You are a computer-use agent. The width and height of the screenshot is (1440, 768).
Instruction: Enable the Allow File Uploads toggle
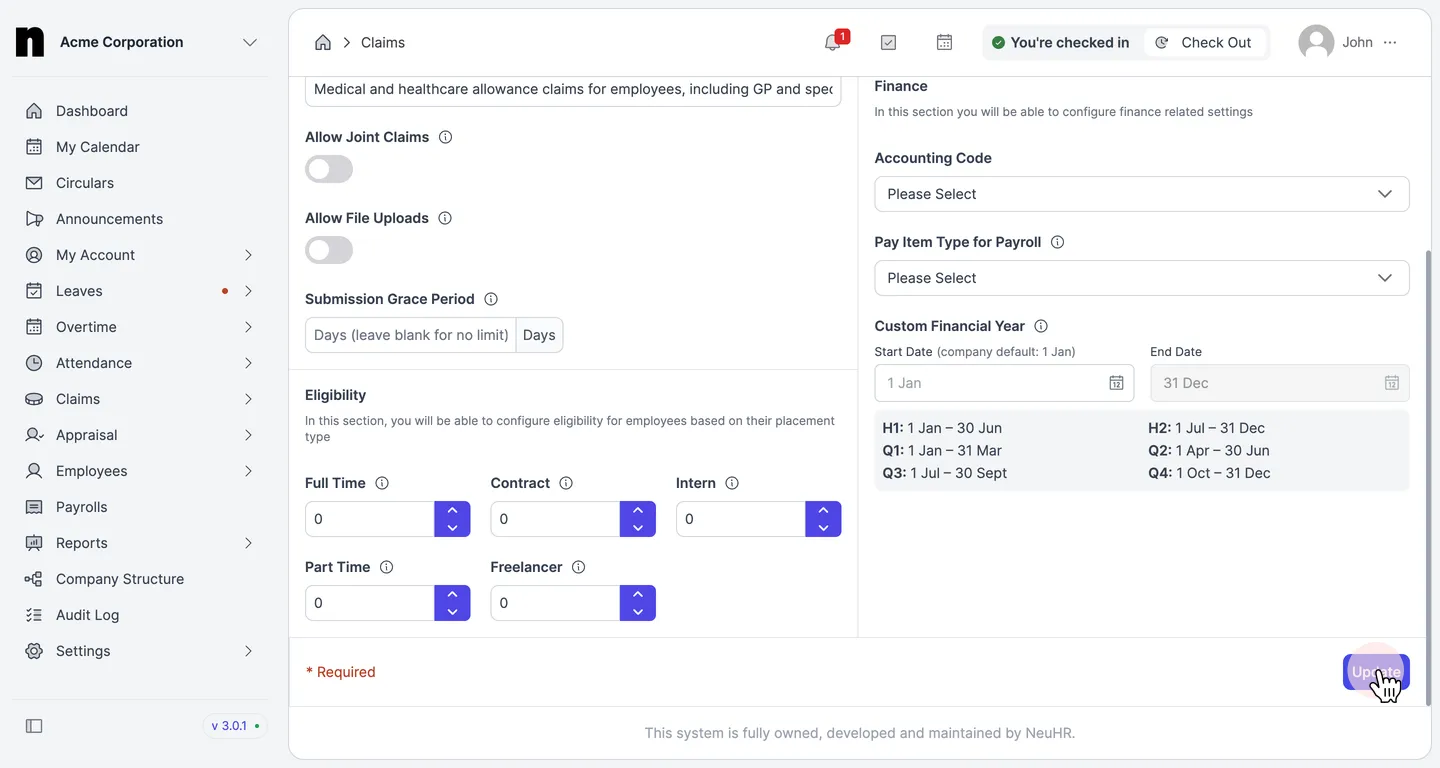(x=329, y=250)
